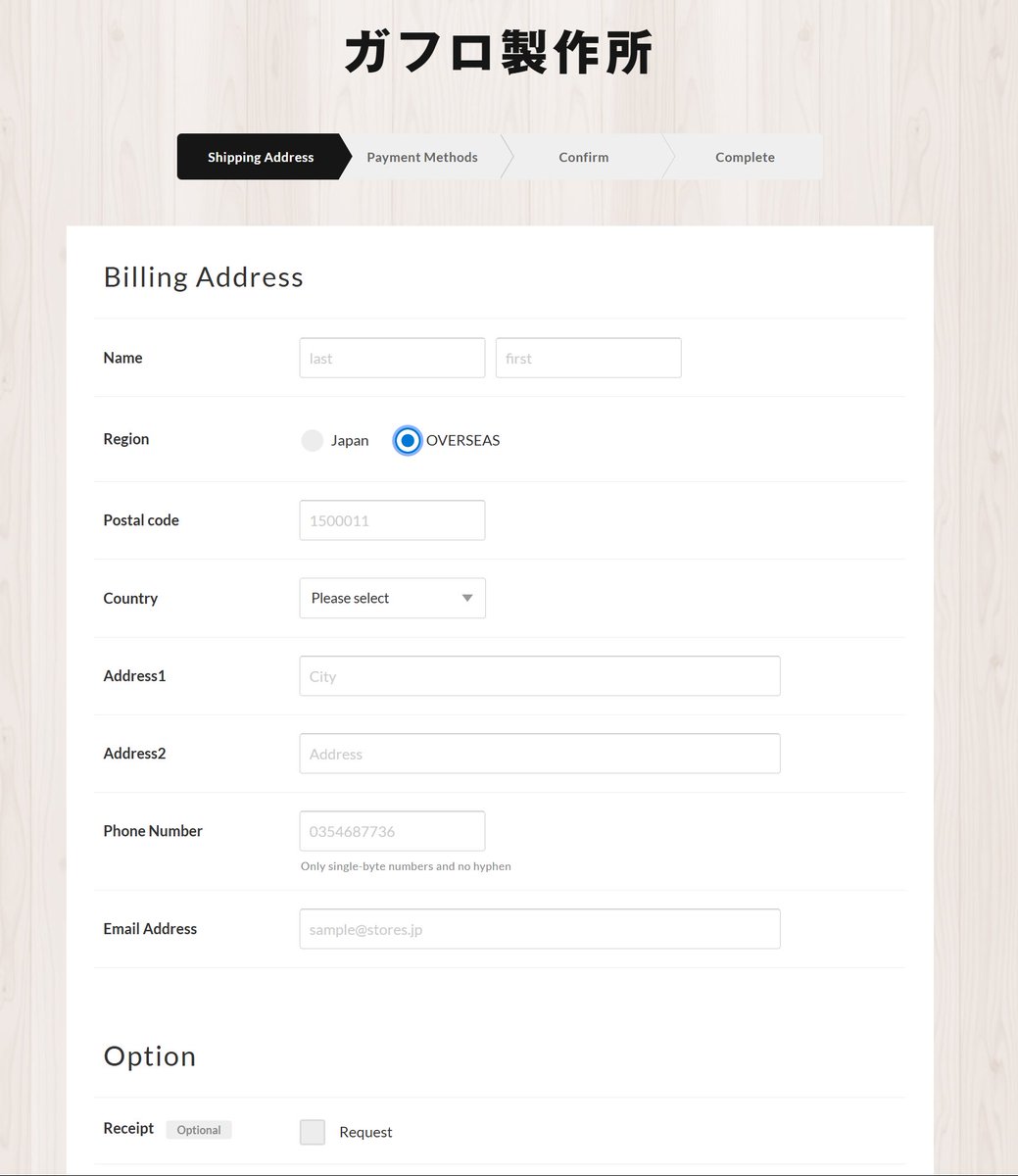Click the first name input field

click(588, 358)
